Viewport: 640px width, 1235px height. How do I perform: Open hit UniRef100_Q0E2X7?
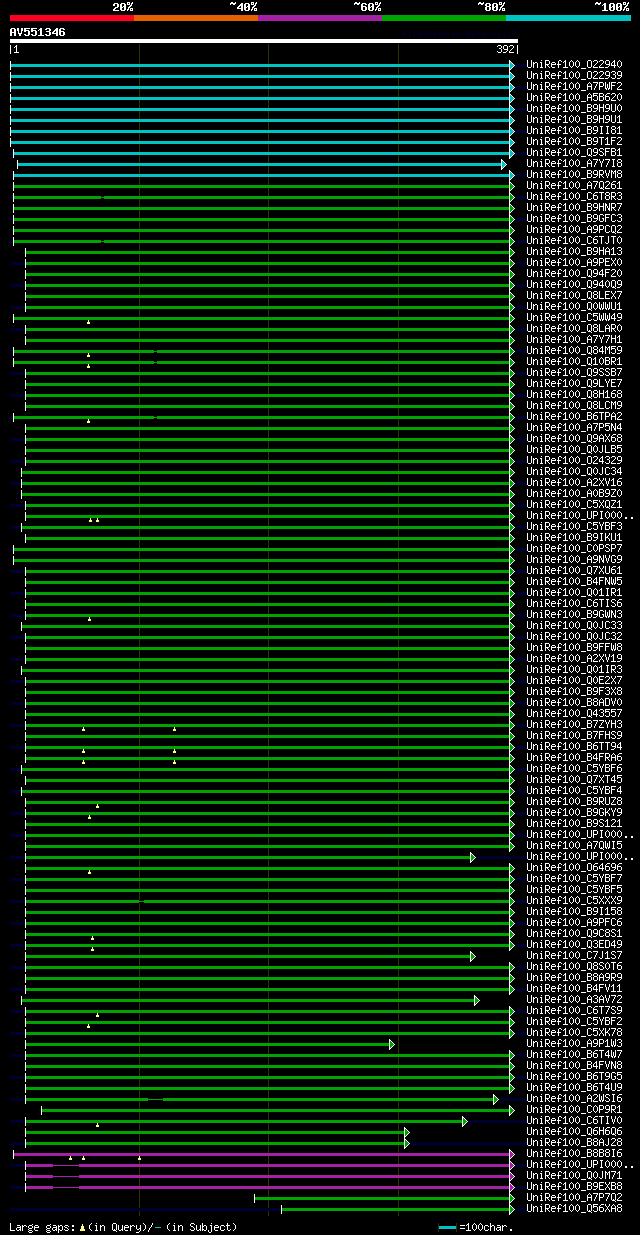pyautogui.click(x=574, y=681)
